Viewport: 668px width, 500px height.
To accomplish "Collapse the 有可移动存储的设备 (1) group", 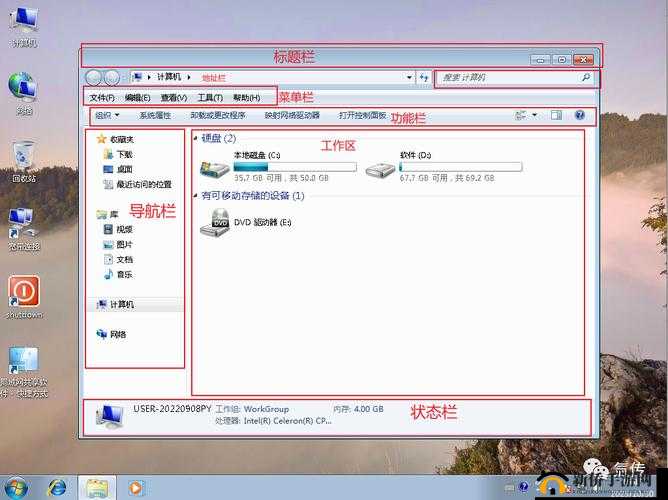I will coord(196,196).
